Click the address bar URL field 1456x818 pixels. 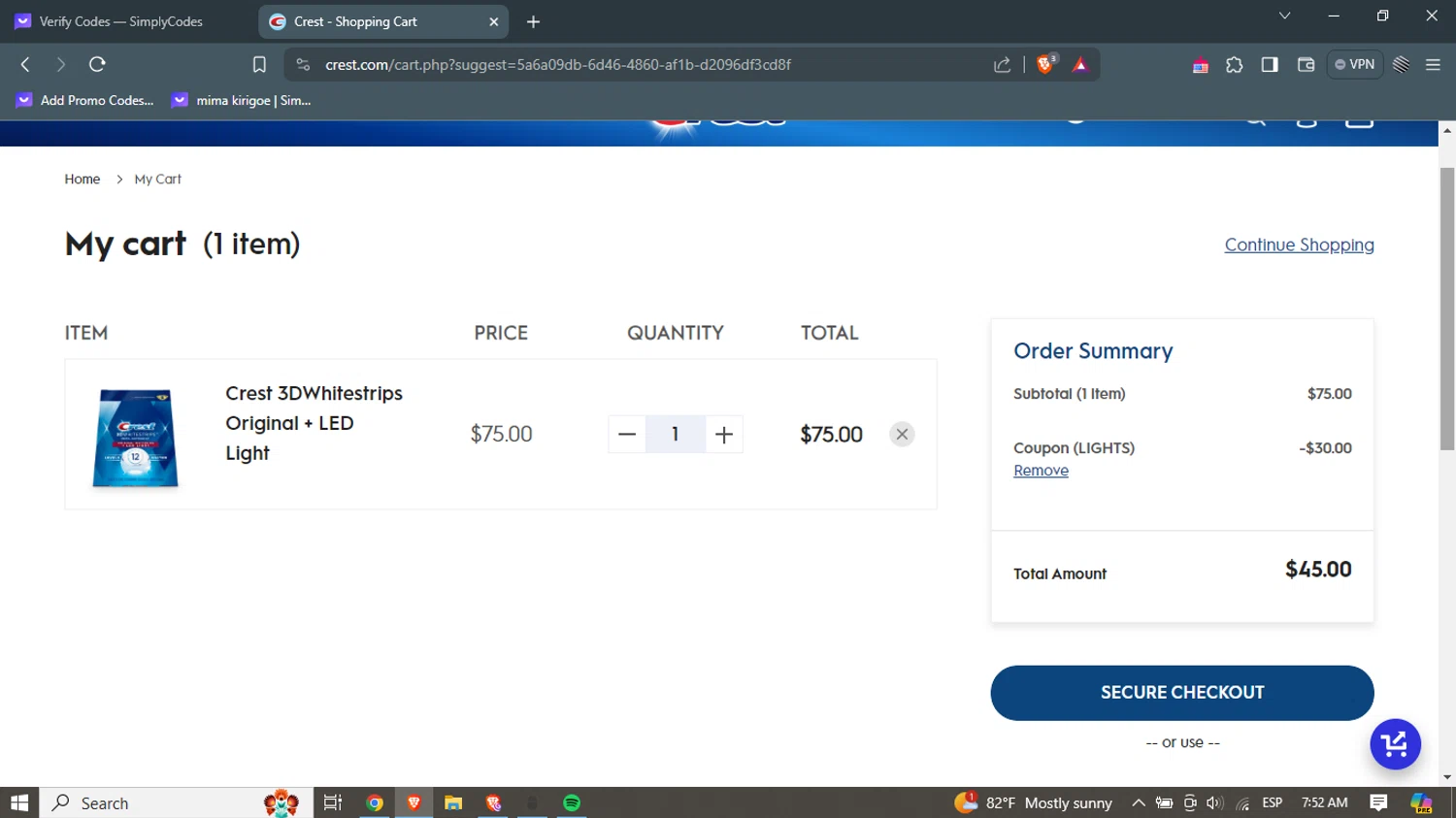[x=641, y=64]
